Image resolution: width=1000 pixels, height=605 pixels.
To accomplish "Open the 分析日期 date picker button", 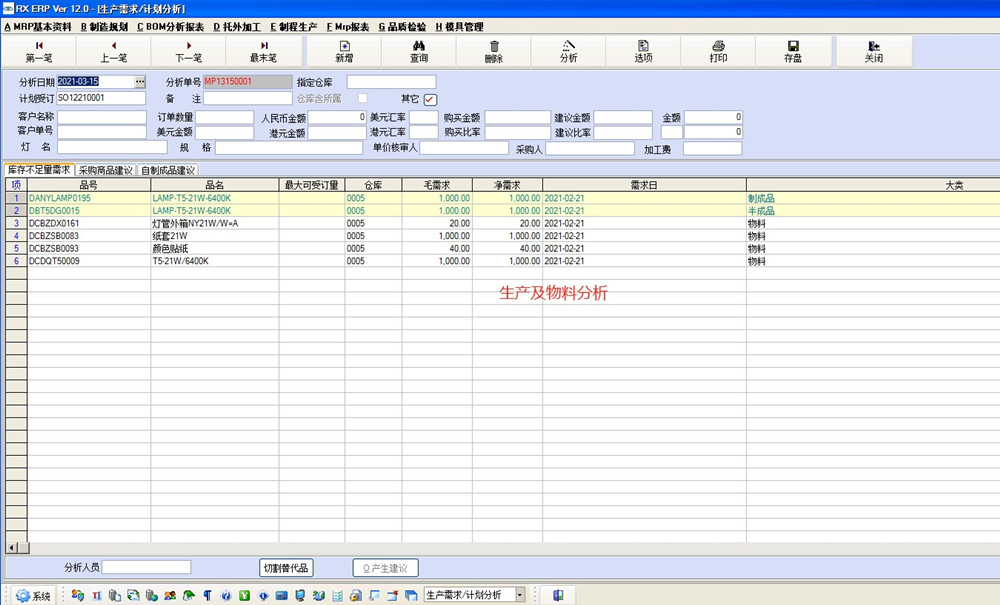I will pos(140,82).
